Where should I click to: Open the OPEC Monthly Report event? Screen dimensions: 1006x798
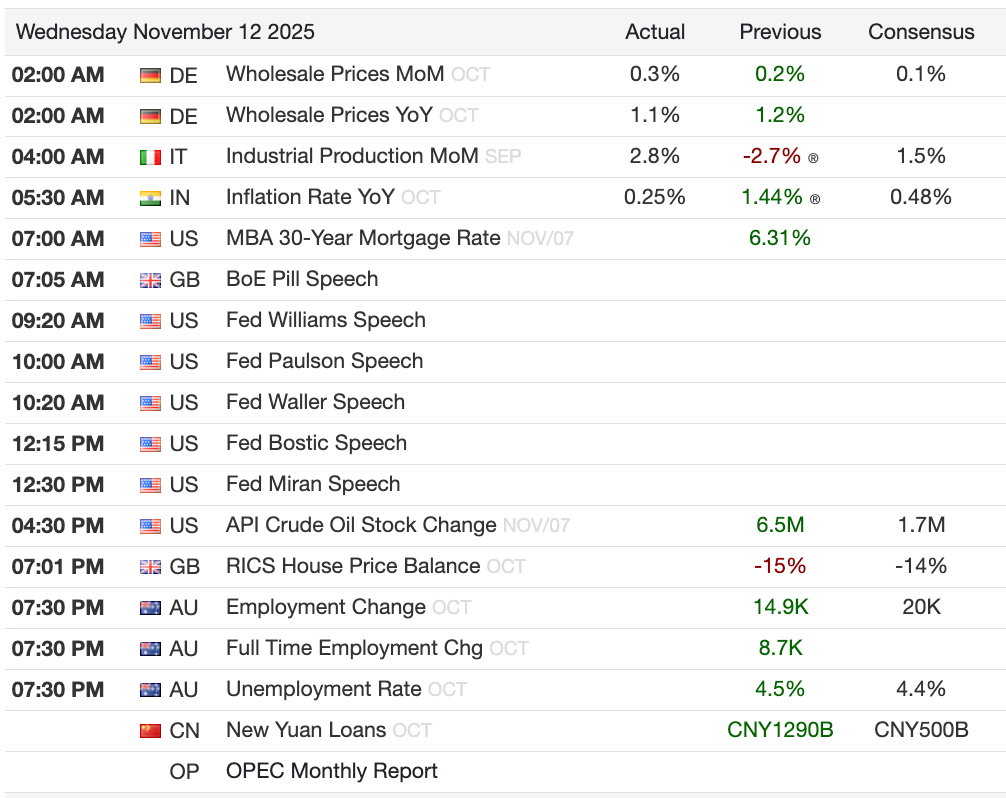click(x=332, y=771)
